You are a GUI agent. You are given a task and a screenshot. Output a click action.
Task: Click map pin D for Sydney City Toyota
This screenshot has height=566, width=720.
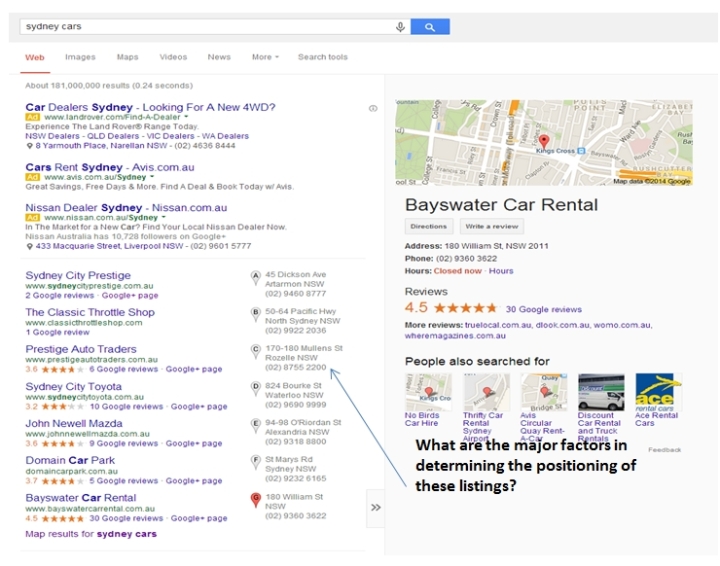click(255, 389)
